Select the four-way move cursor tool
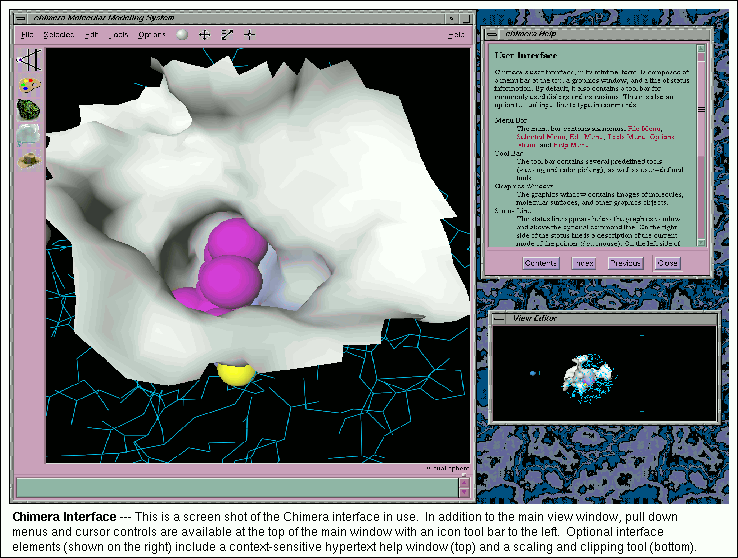738x558 pixels. tap(204, 34)
